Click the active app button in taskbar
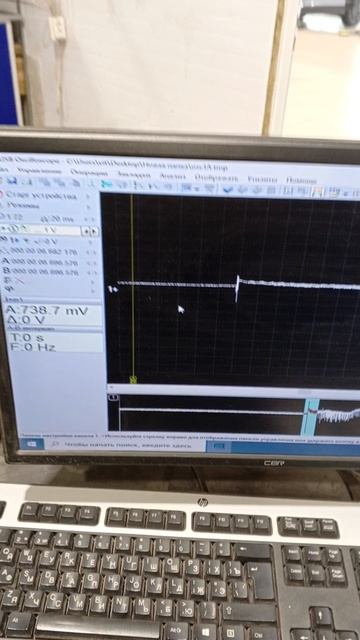Image resolution: width=360 pixels, height=640 pixels. [x=220, y=447]
